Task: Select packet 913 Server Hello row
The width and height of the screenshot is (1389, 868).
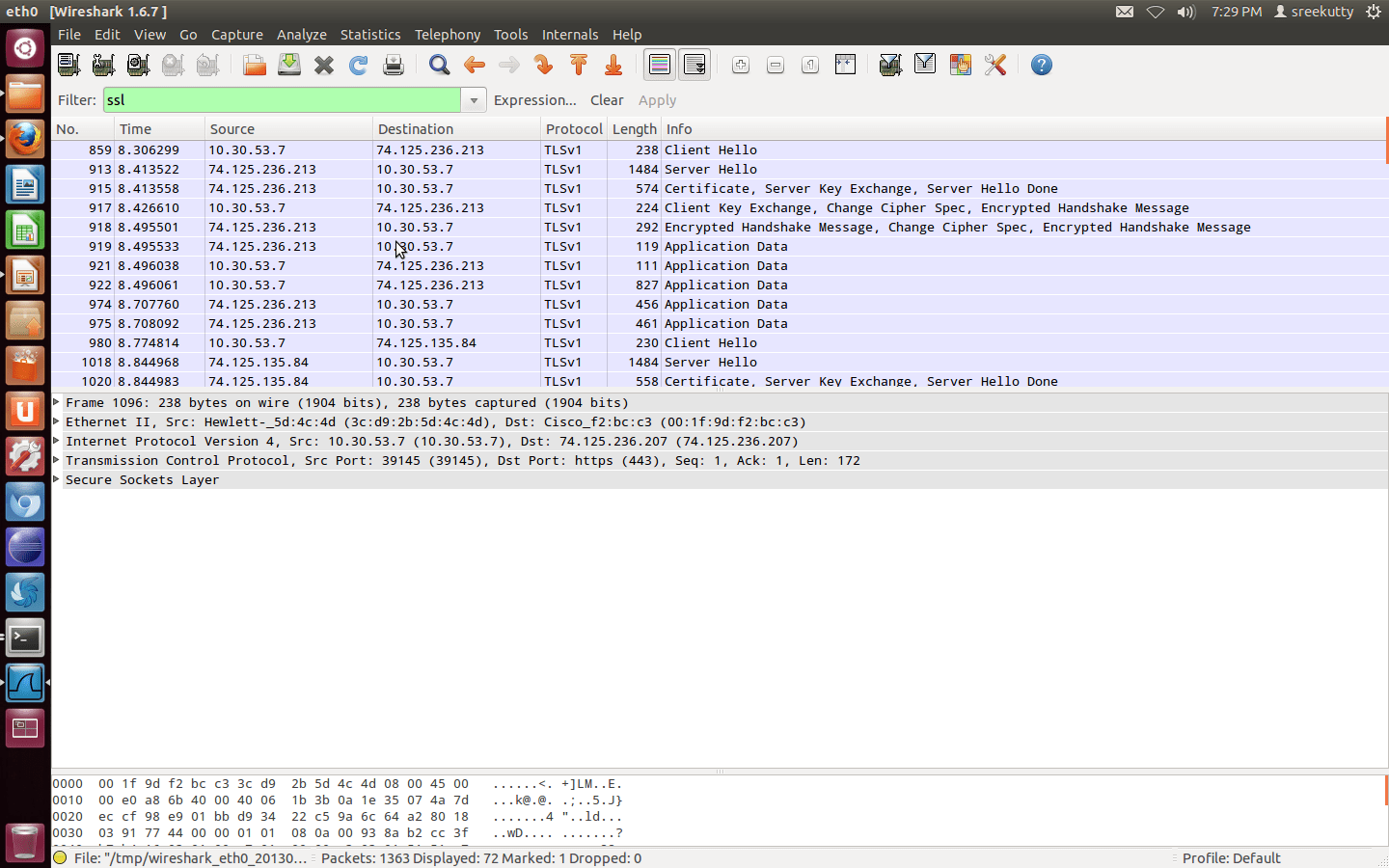Action: tap(719, 169)
